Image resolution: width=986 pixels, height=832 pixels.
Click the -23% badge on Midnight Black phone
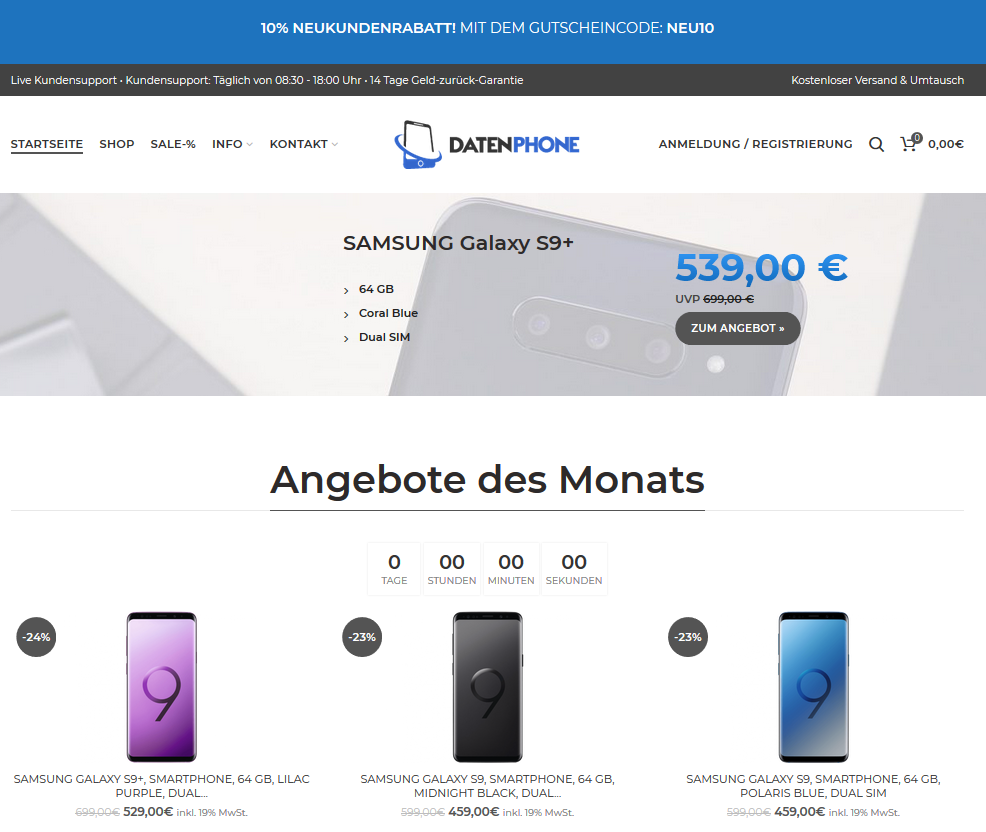coord(362,637)
